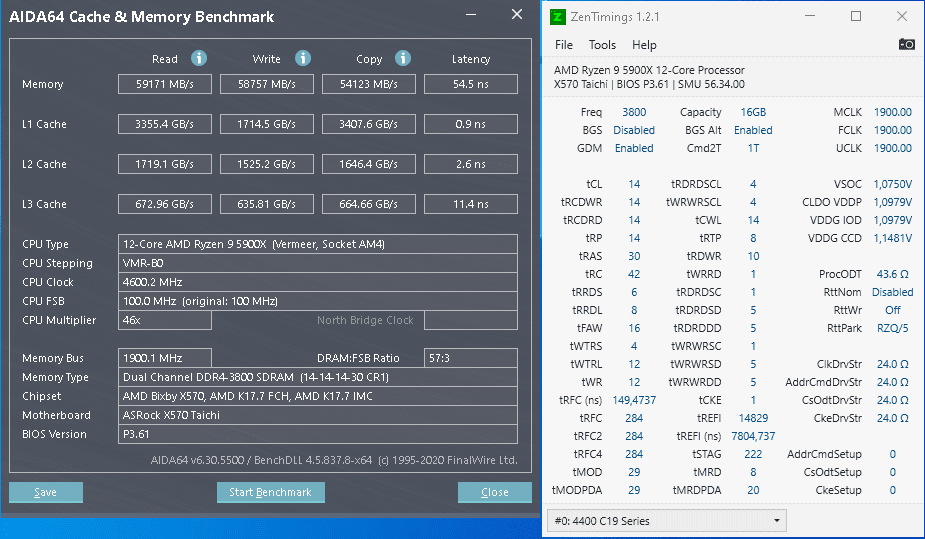Open the memory module dropdown '#0: 4400 C19 Series'
Screen dimensions: 925x539
pyautogui.click(x=667, y=521)
